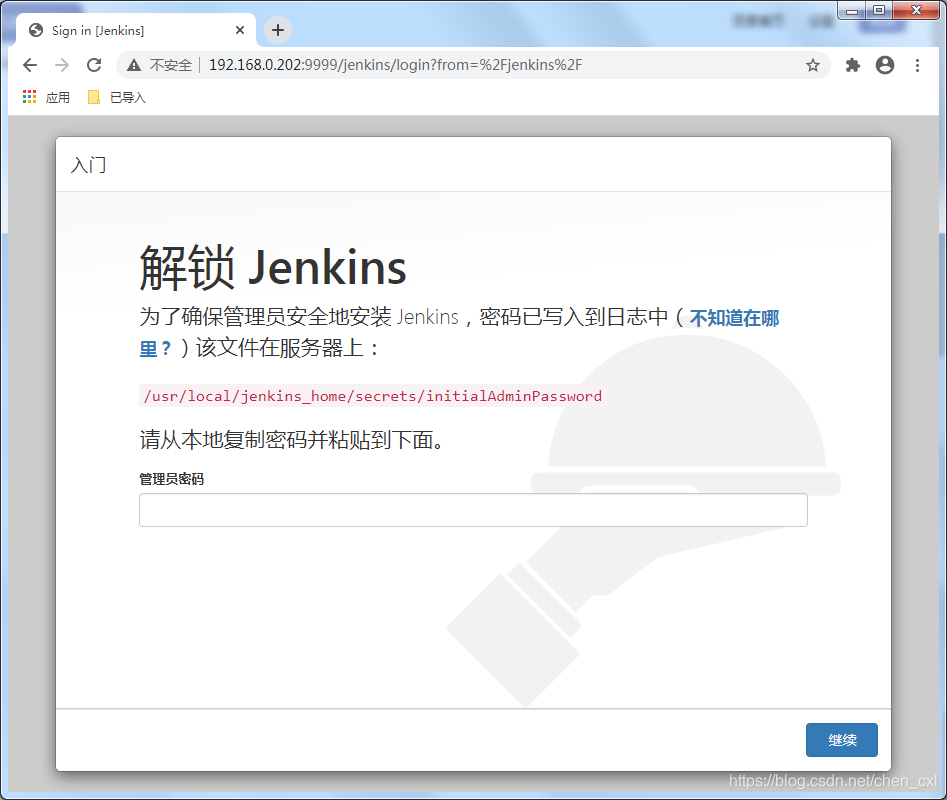The image size is (947, 800).
Task: Click the browser forward arrow
Action: click(62, 65)
